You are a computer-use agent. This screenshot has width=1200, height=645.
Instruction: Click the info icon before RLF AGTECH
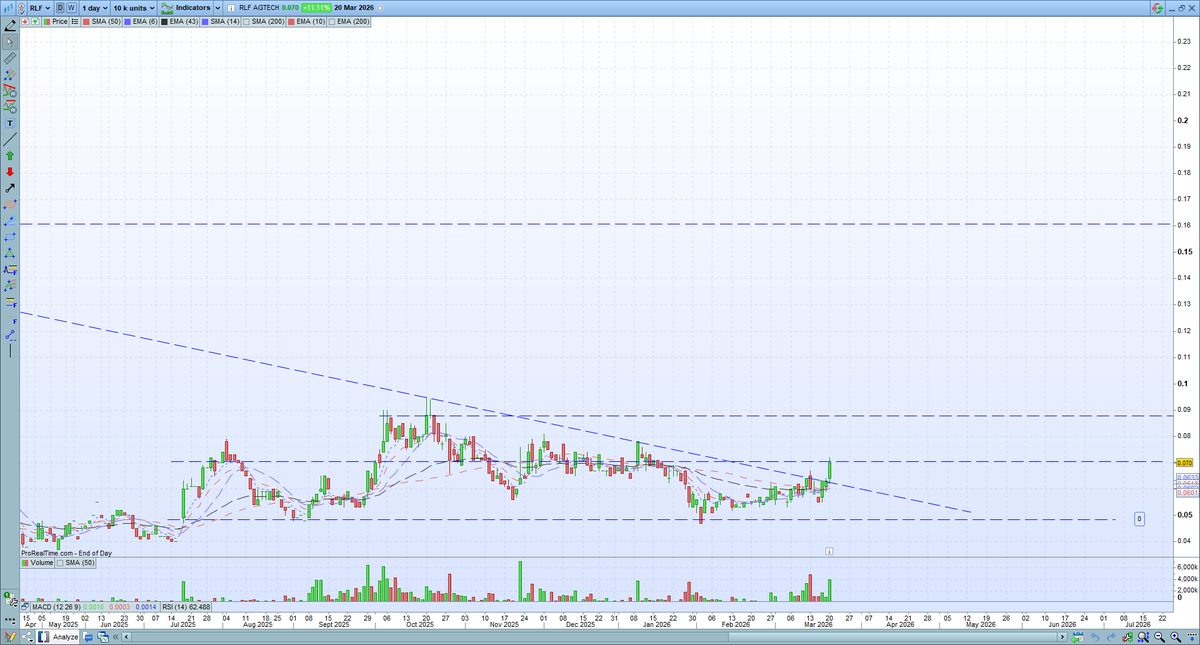(229, 8)
